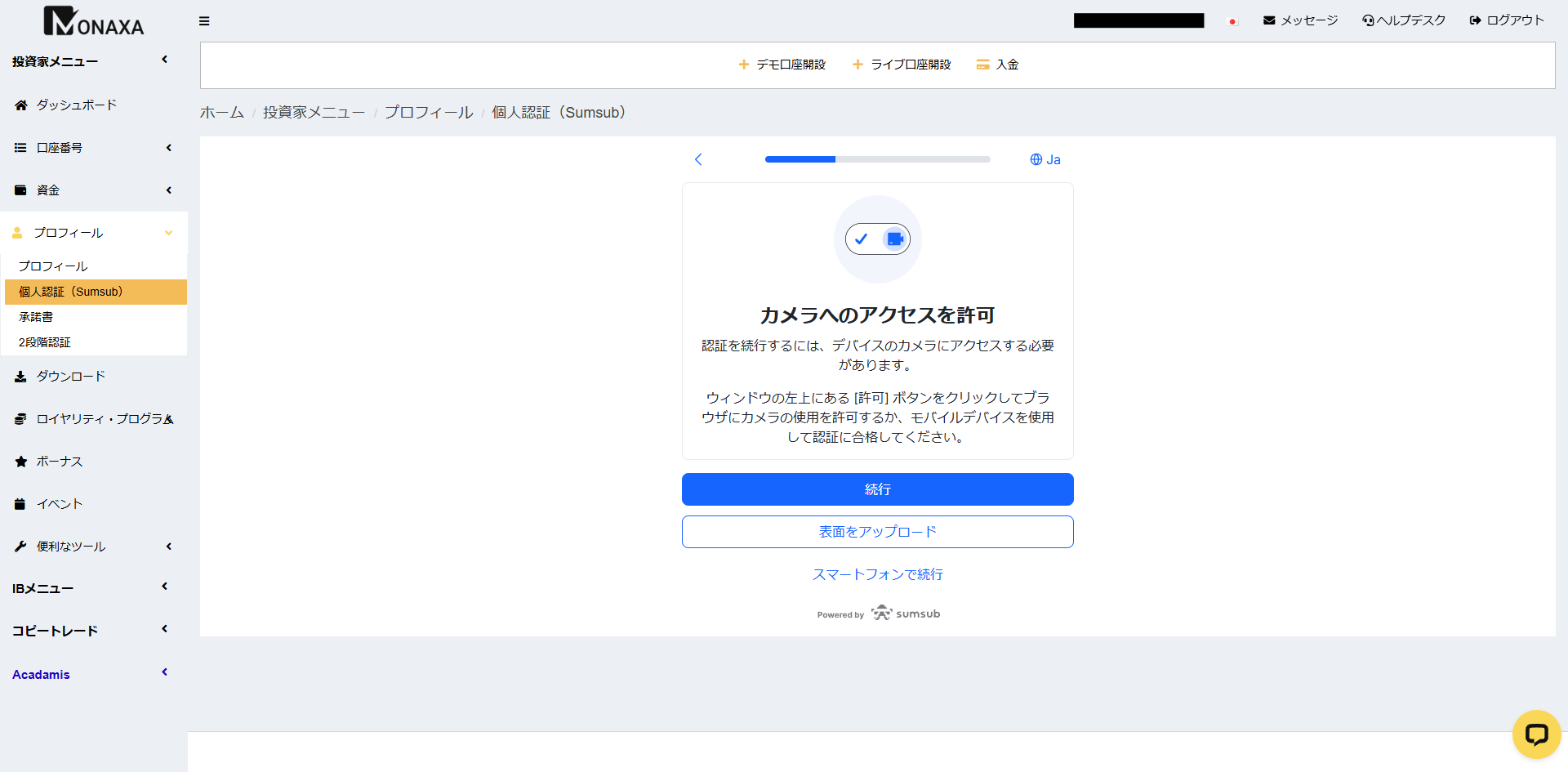Click the ヘルプデスク headset link

tap(1404, 20)
